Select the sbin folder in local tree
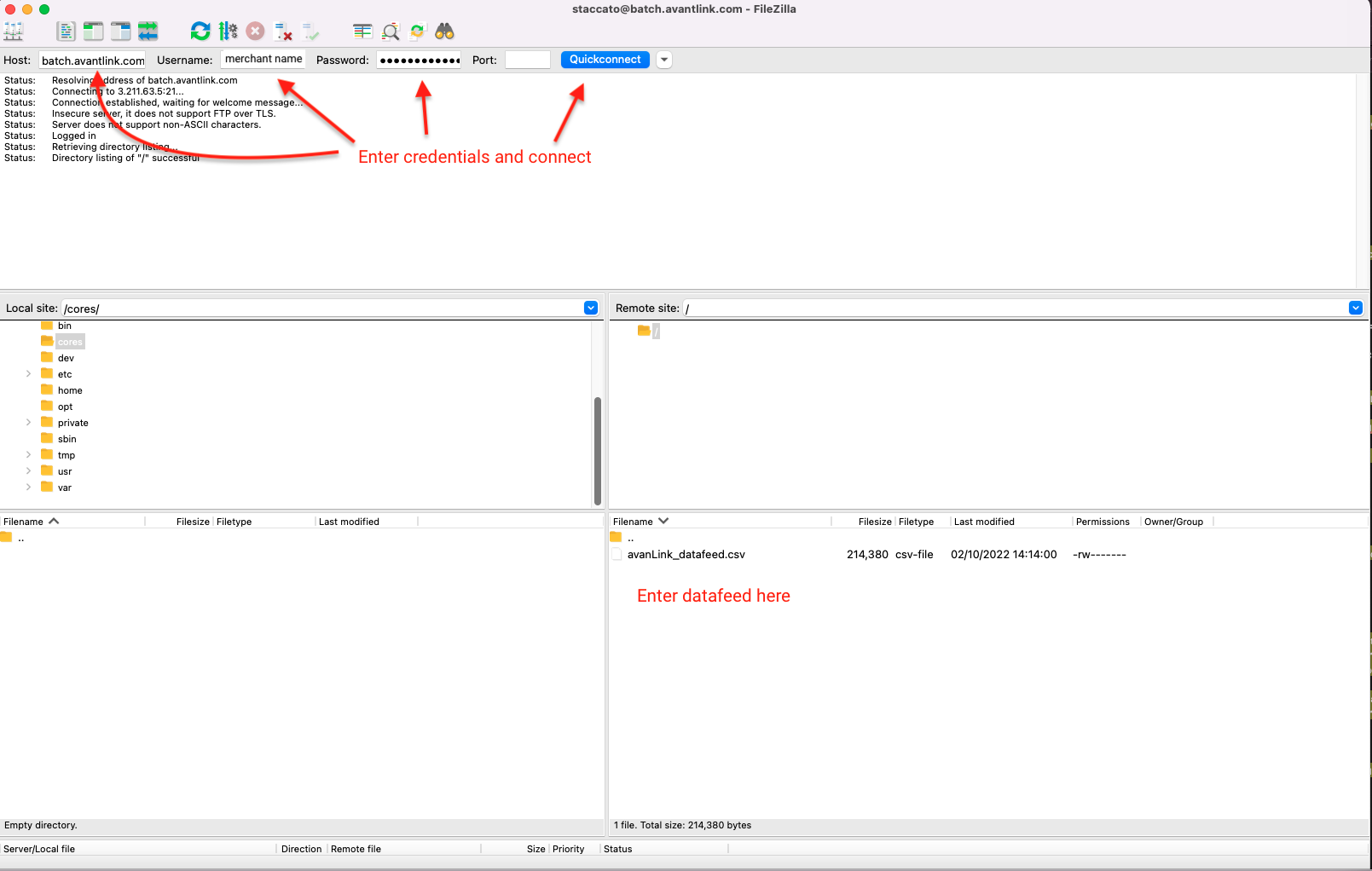Screen dimensions: 1372x871 pos(67,439)
